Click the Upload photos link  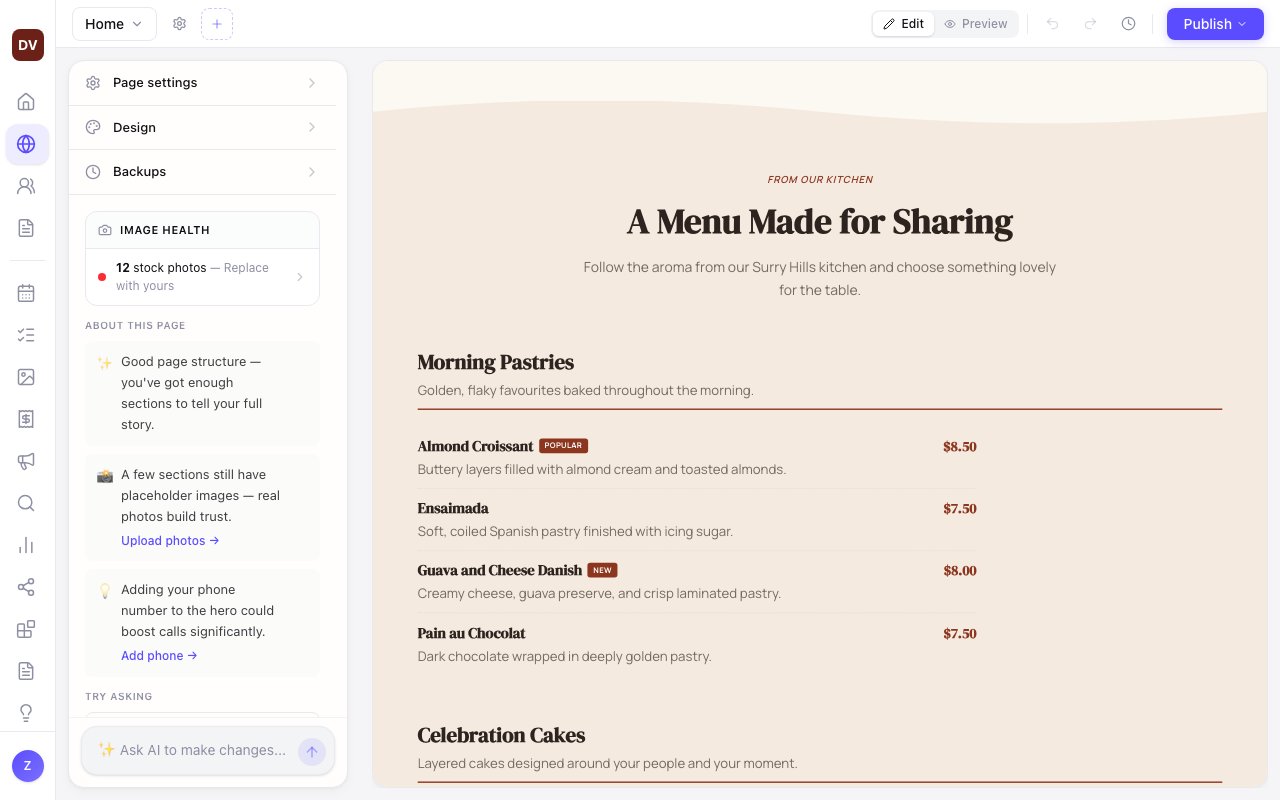[x=170, y=541]
